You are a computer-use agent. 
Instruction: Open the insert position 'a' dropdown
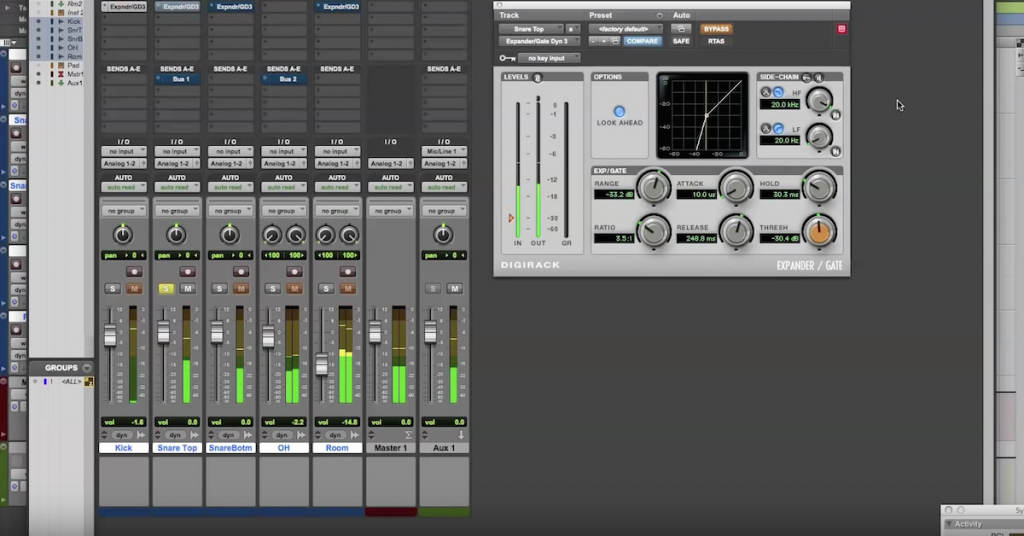572,29
